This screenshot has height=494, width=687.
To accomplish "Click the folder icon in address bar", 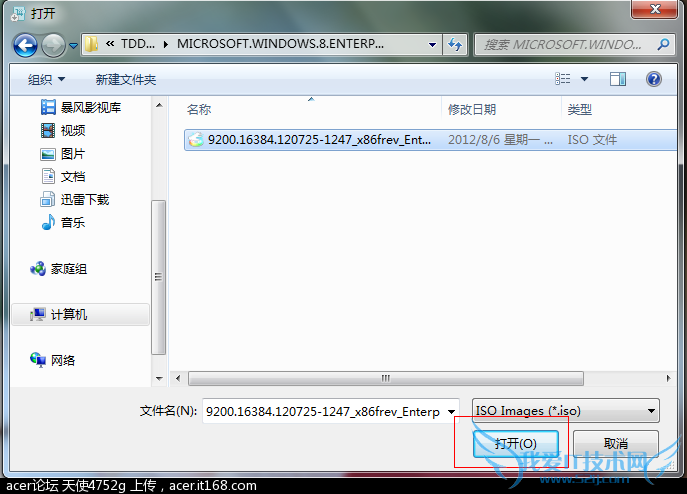I will (91, 44).
